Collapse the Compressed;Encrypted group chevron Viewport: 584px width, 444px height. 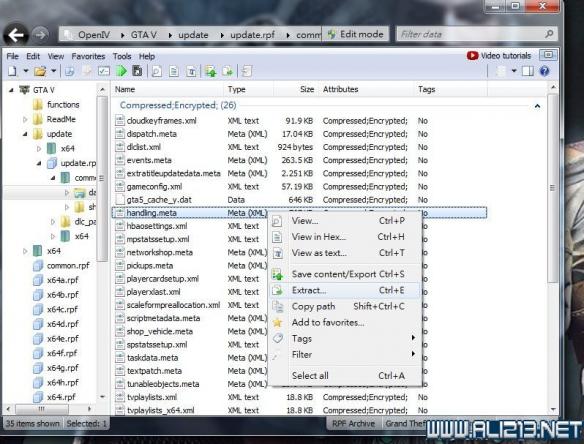537,106
